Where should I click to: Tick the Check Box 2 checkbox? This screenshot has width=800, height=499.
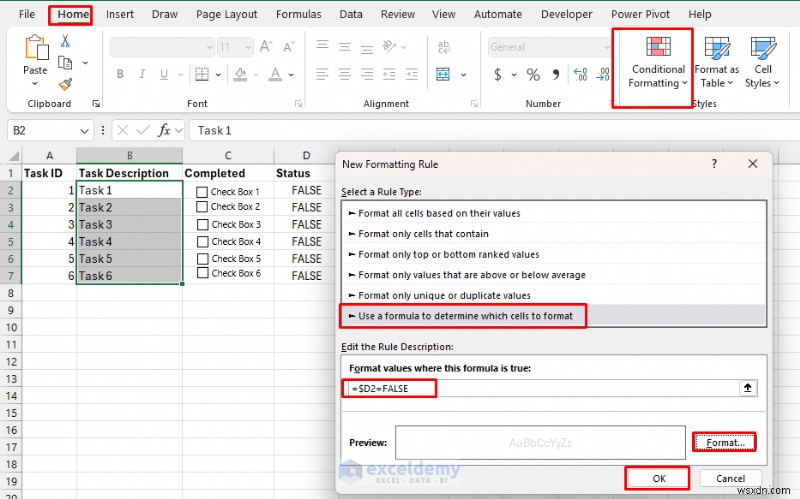202,207
